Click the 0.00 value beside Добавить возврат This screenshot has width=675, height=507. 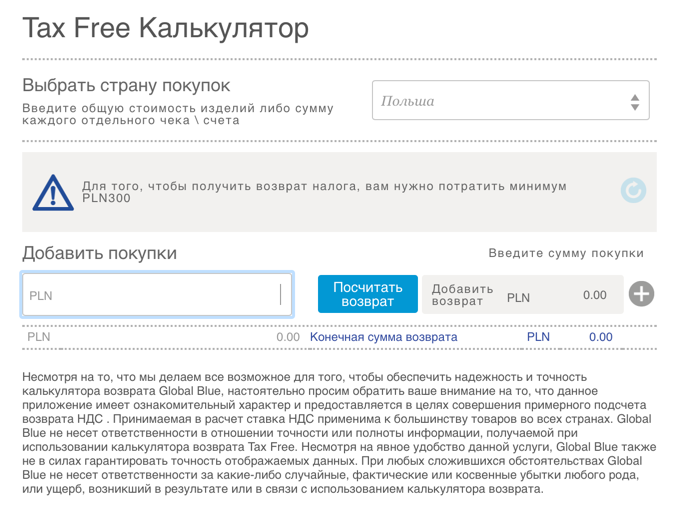click(594, 295)
